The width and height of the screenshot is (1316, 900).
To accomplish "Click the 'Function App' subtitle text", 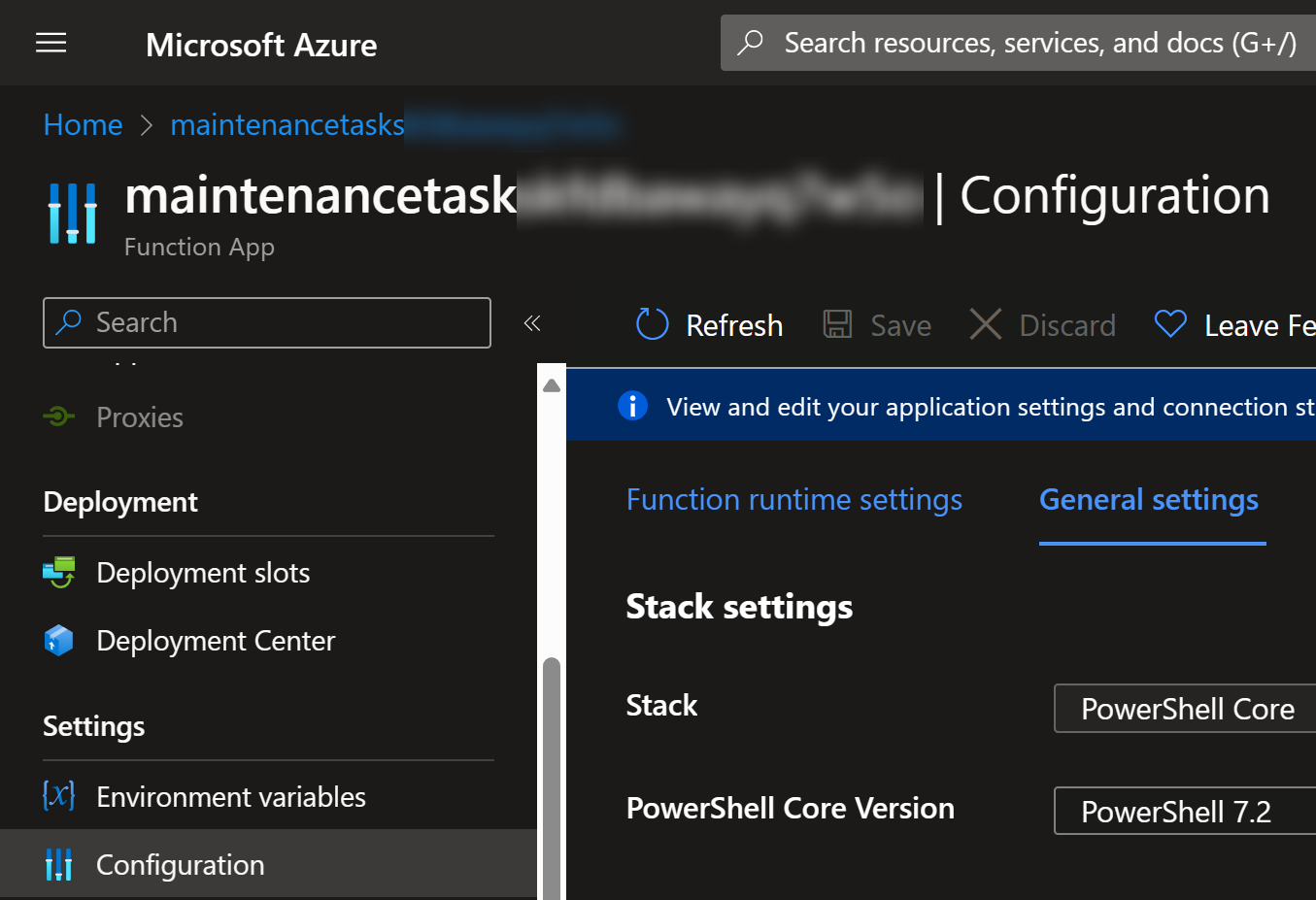I will [x=199, y=248].
